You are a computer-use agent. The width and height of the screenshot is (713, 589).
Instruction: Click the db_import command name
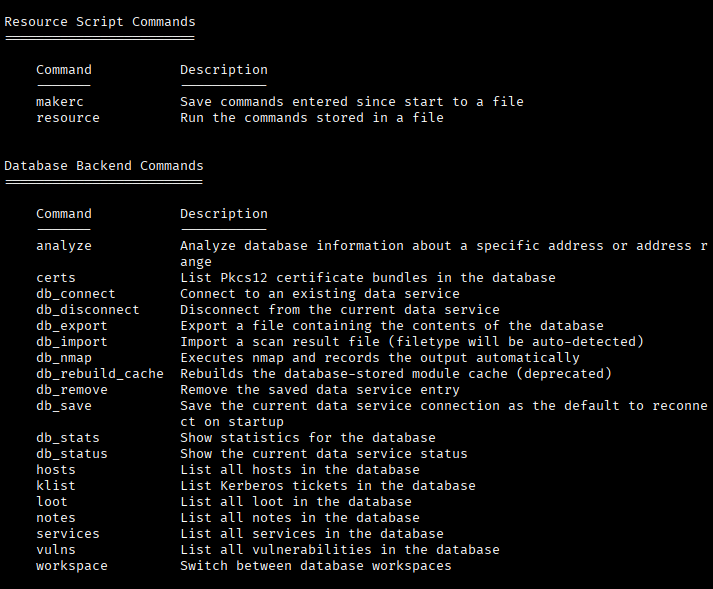72,342
